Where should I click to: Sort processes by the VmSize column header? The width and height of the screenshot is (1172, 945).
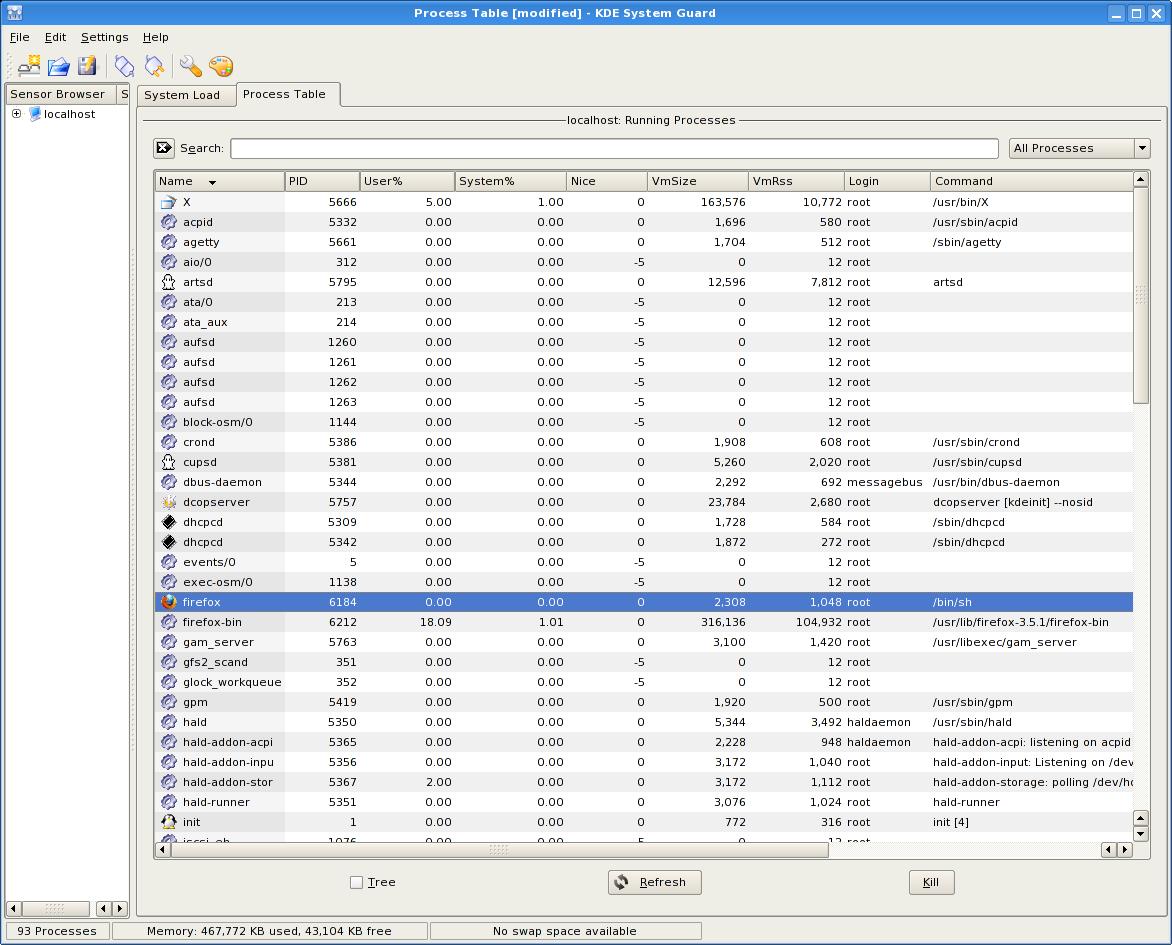click(x=698, y=181)
